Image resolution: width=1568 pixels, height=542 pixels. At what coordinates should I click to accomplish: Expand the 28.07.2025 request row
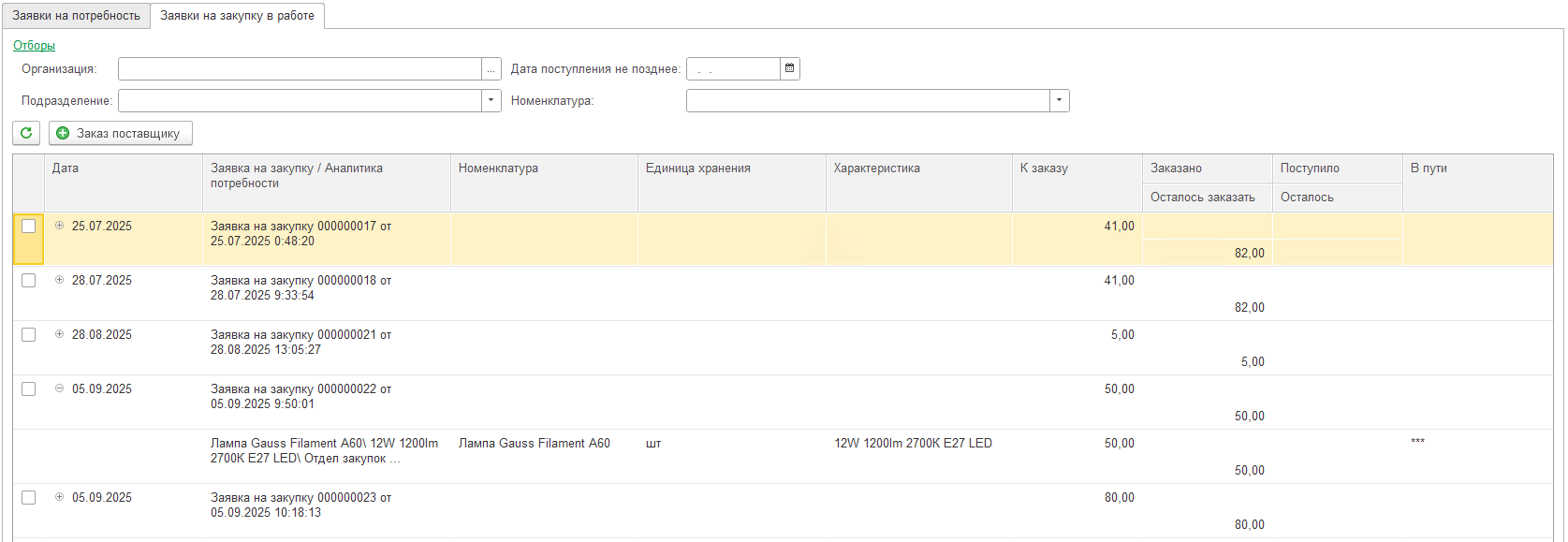[60, 280]
